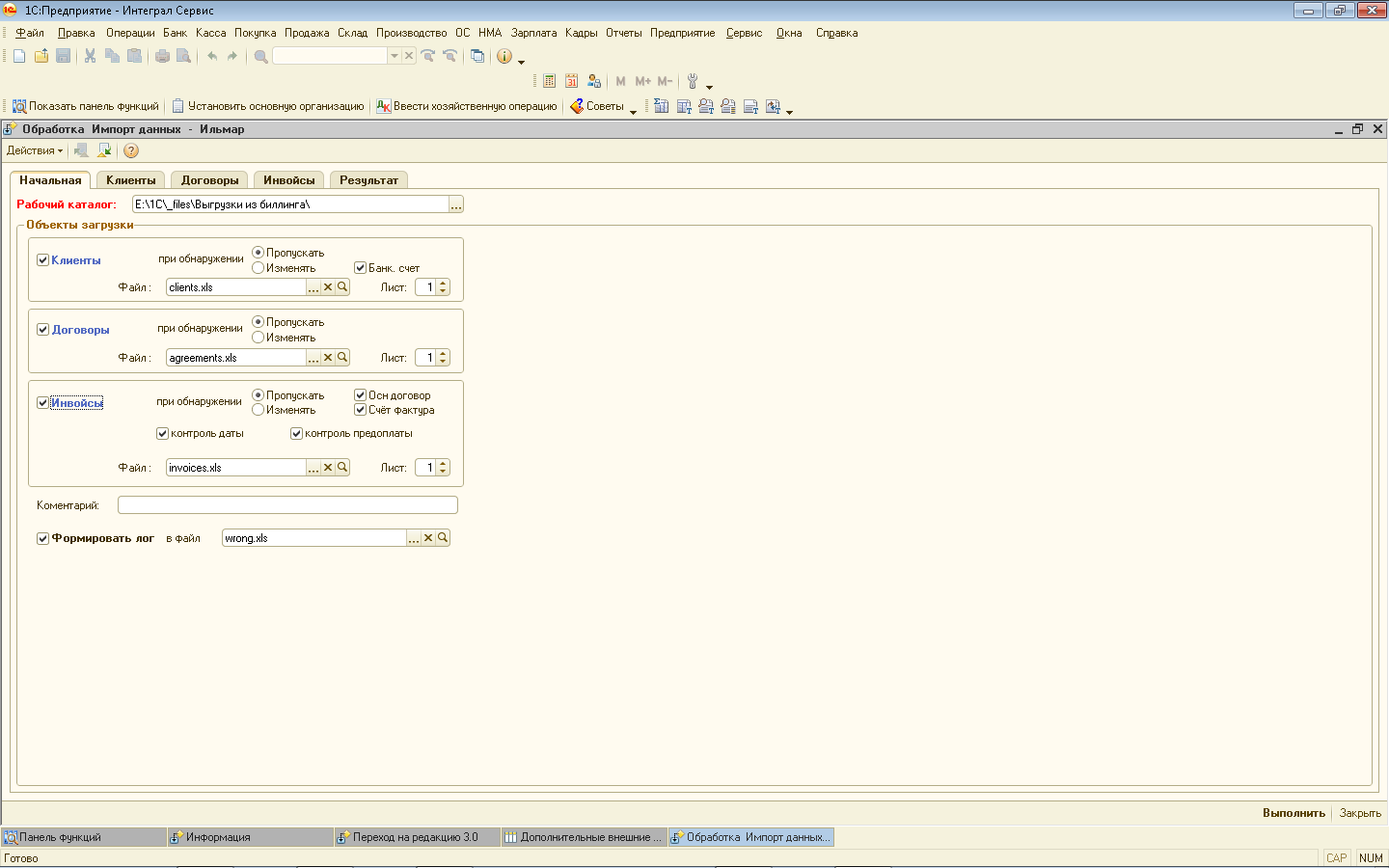Open the calculator icon in toolbar
This screenshot has height=868, width=1389.
[550, 81]
